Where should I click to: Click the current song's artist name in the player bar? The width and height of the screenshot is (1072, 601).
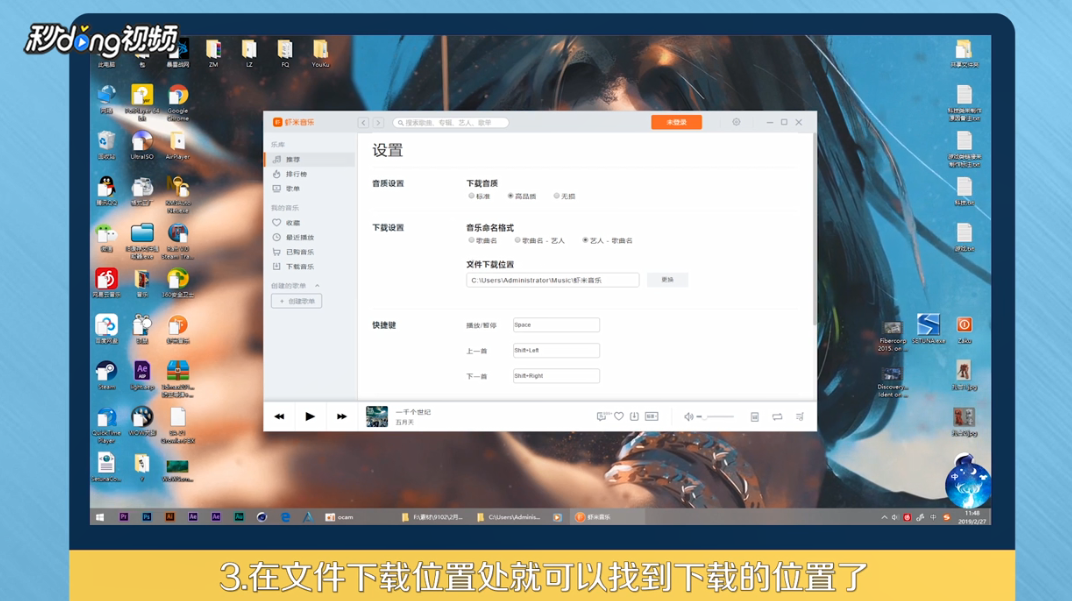pos(405,423)
